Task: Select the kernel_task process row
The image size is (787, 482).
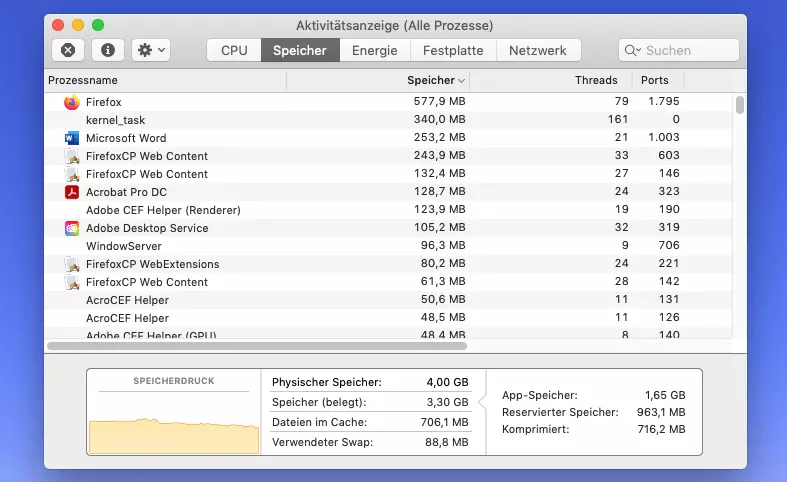Action: (388, 119)
